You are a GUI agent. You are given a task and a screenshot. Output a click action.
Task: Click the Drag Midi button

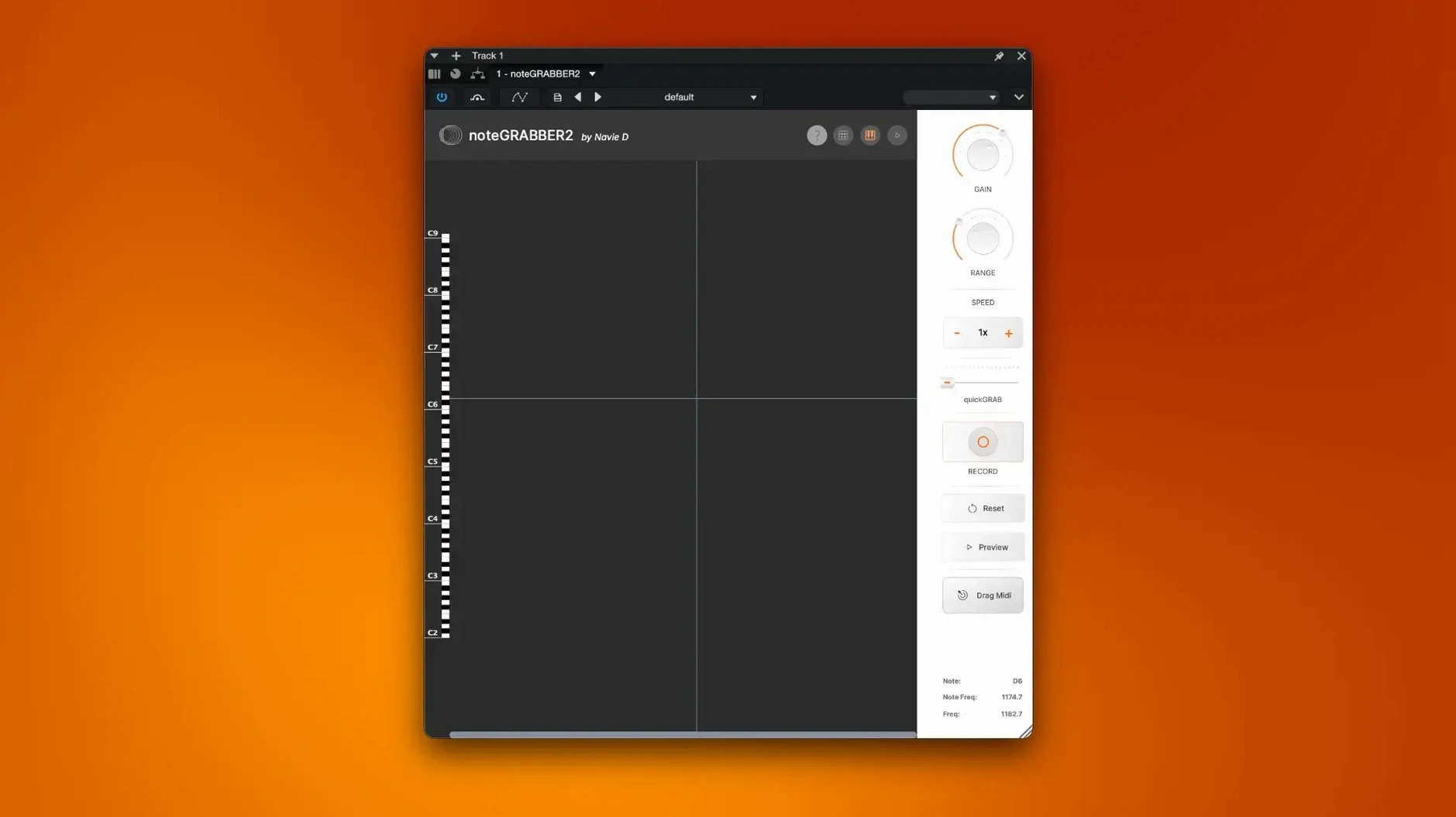(x=983, y=596)
